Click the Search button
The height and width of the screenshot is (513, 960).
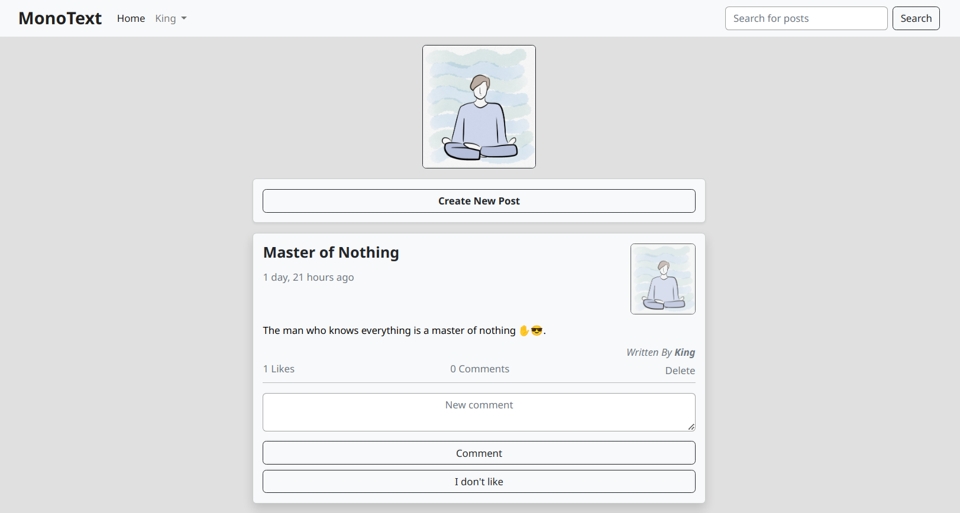pyautogui.click(x=915, y=18)
